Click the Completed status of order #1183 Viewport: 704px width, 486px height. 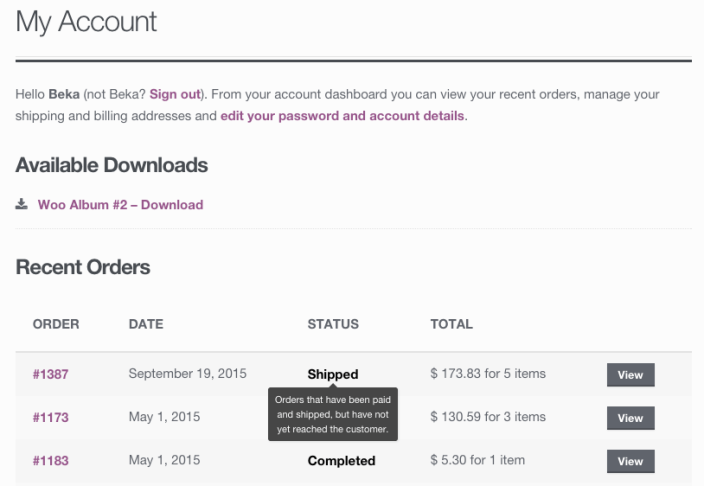(341, 461)
